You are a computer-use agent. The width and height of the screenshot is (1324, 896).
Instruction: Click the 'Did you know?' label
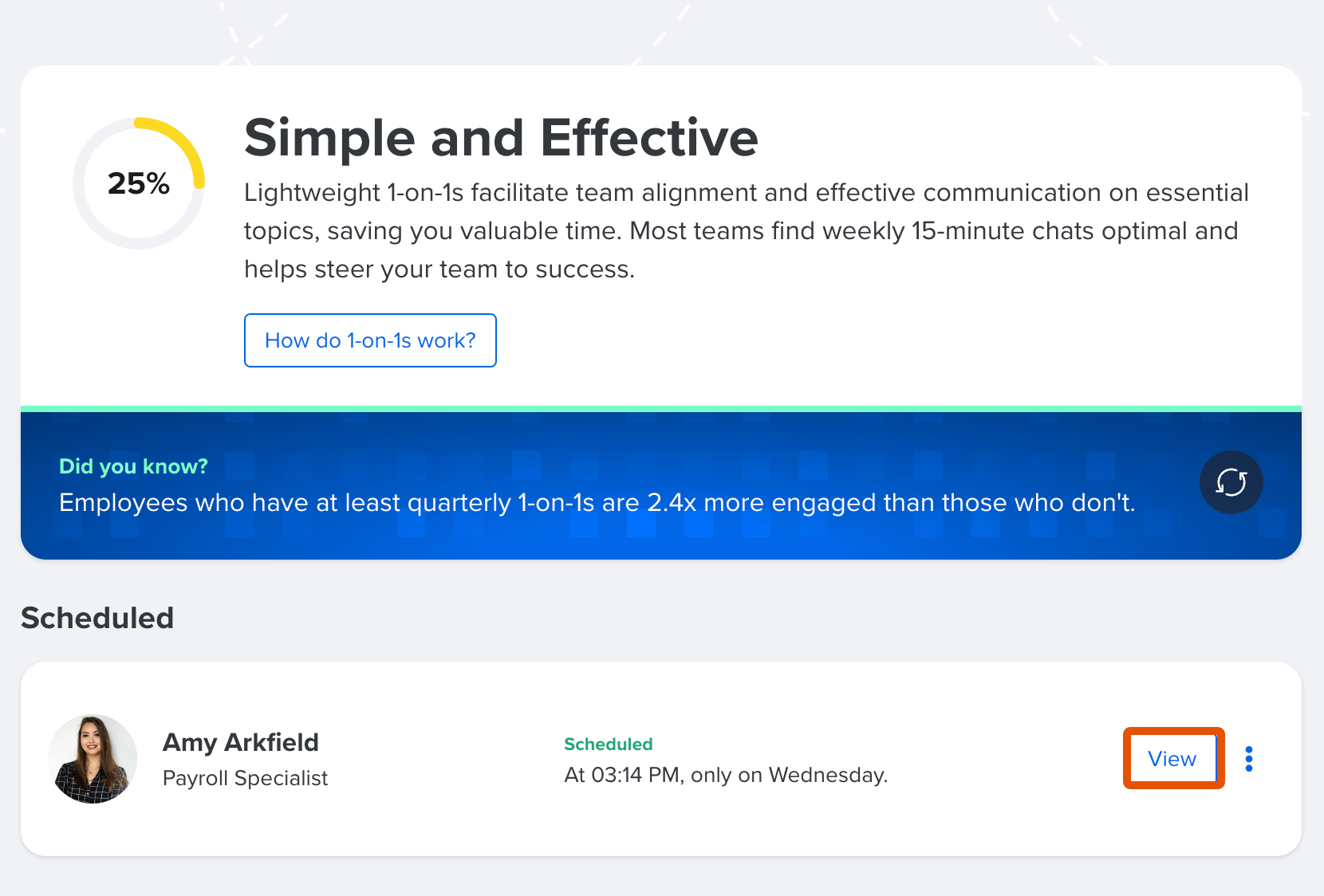(x=133, y=466)
